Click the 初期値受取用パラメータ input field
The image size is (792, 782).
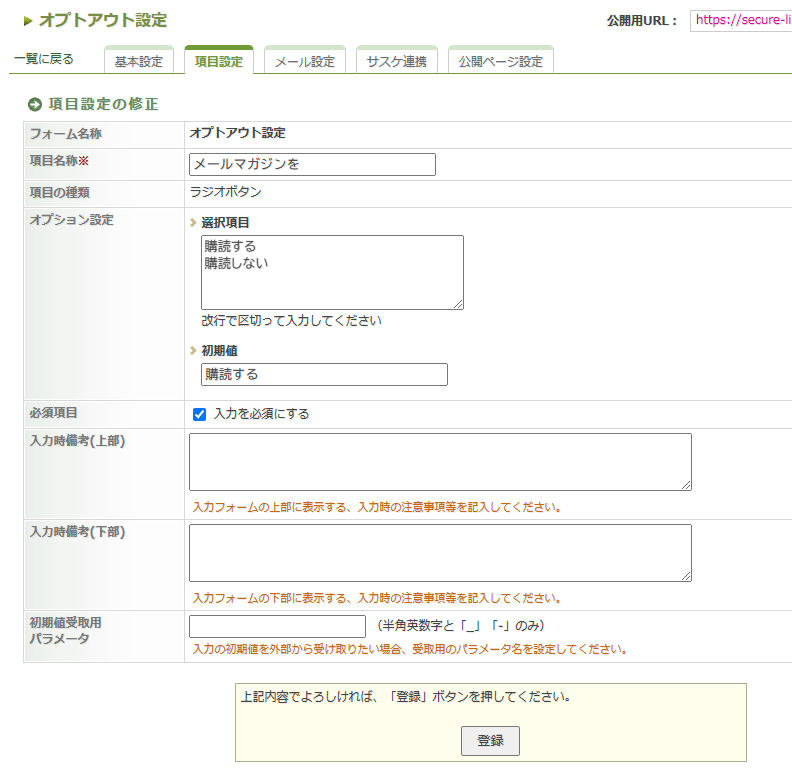(x=277, y=626)
